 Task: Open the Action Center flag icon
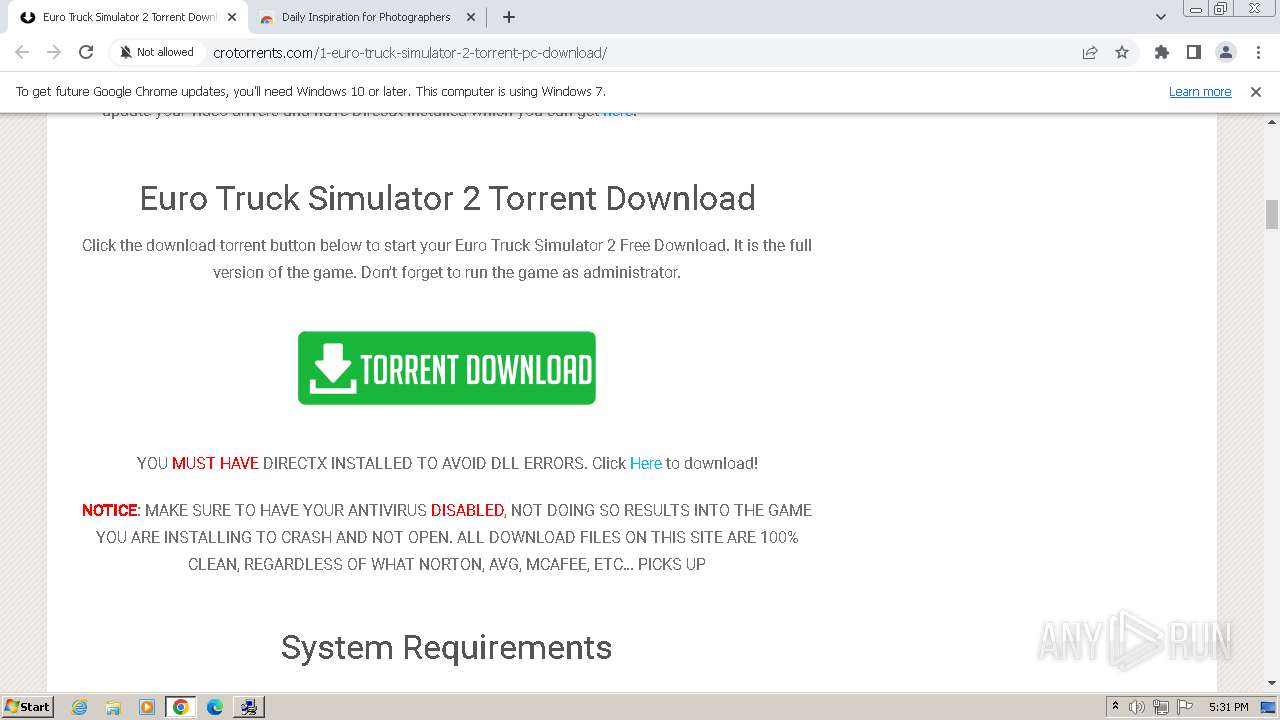coord(1184,707)
